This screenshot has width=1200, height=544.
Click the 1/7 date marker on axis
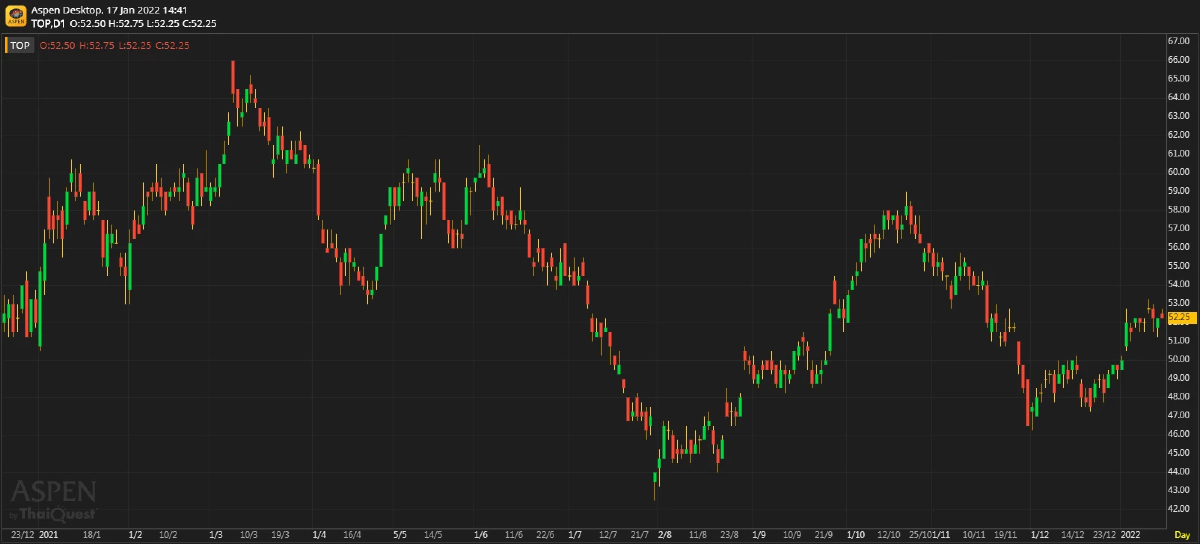point(575,535)
